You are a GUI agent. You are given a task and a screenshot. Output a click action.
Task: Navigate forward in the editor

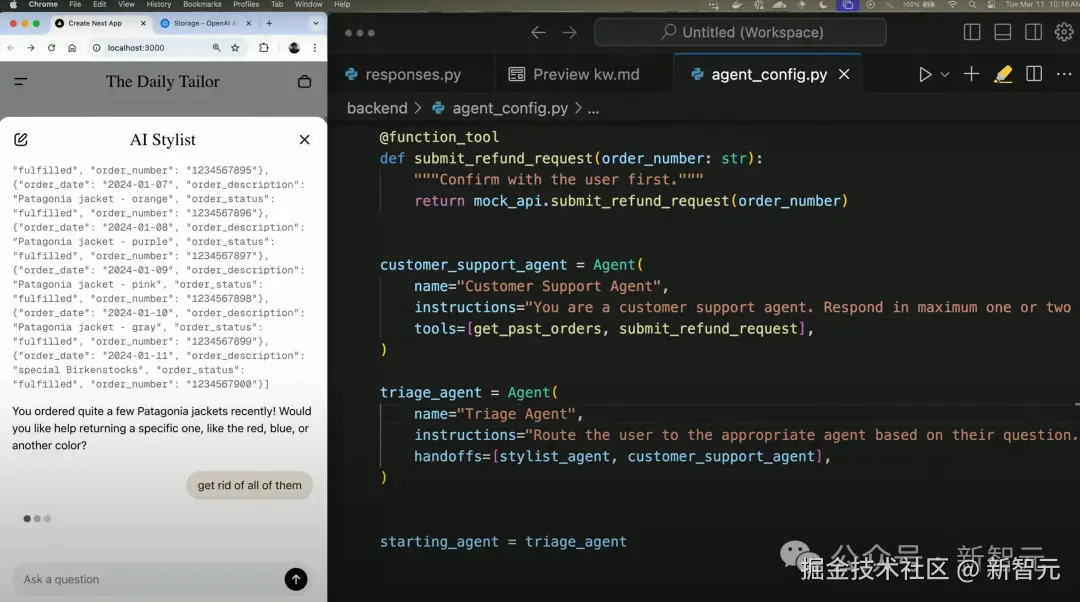[569, 32]
